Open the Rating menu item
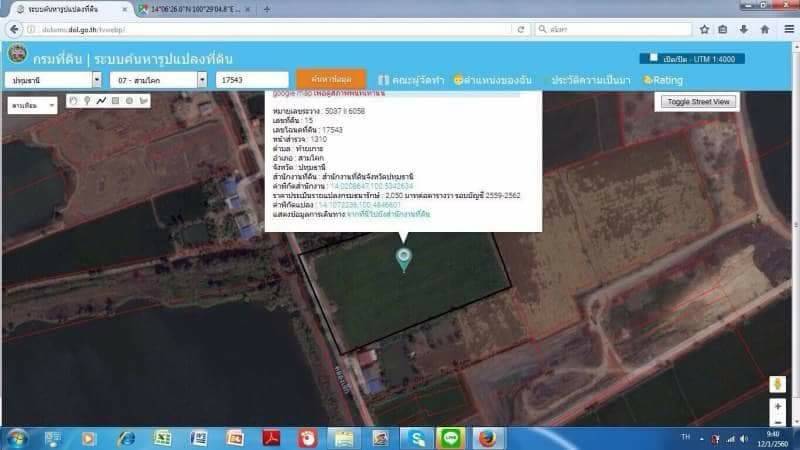The height and width of the screenshot is (450, 800). pyautogui.click(x=663, y=79)
